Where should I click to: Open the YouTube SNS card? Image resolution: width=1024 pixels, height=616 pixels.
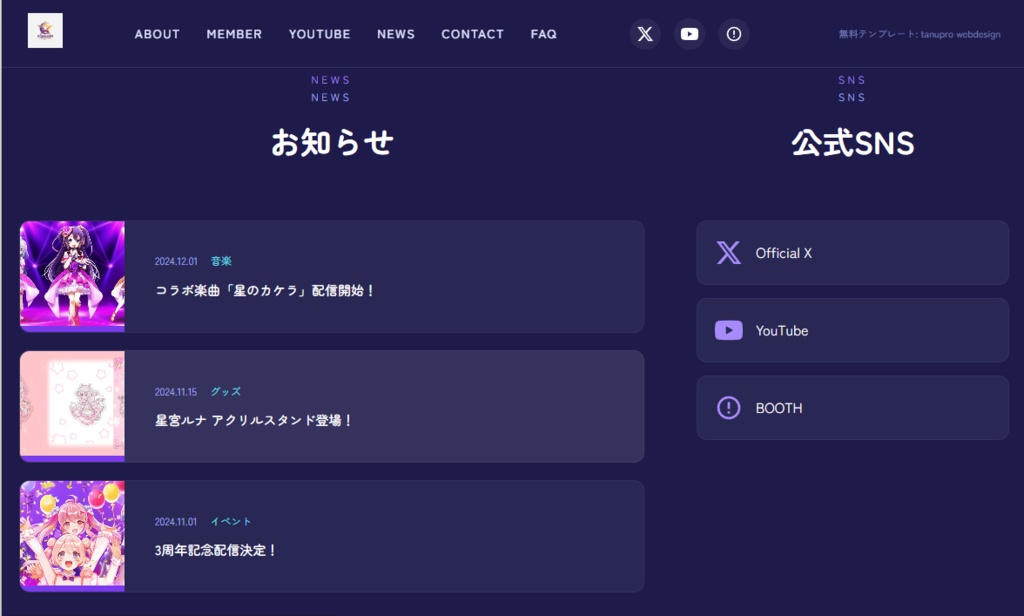(852, 330)
